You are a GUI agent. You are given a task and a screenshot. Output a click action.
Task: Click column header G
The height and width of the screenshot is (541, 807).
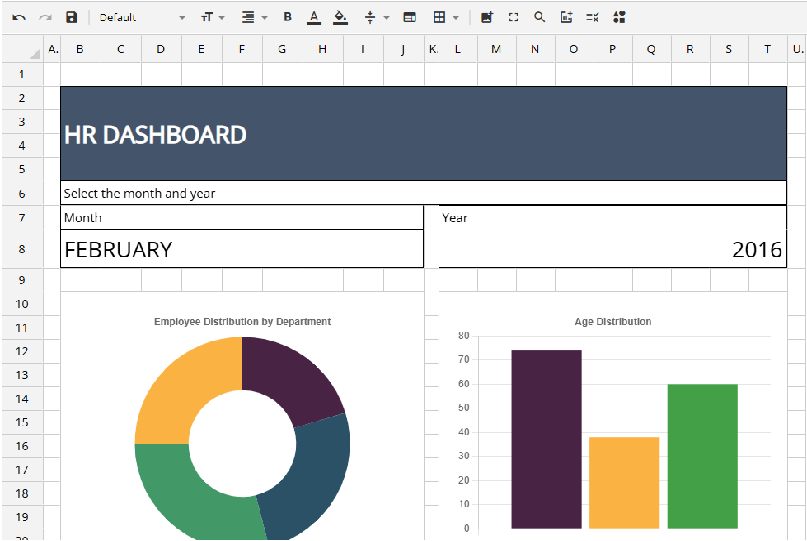[x=282, y=49]
